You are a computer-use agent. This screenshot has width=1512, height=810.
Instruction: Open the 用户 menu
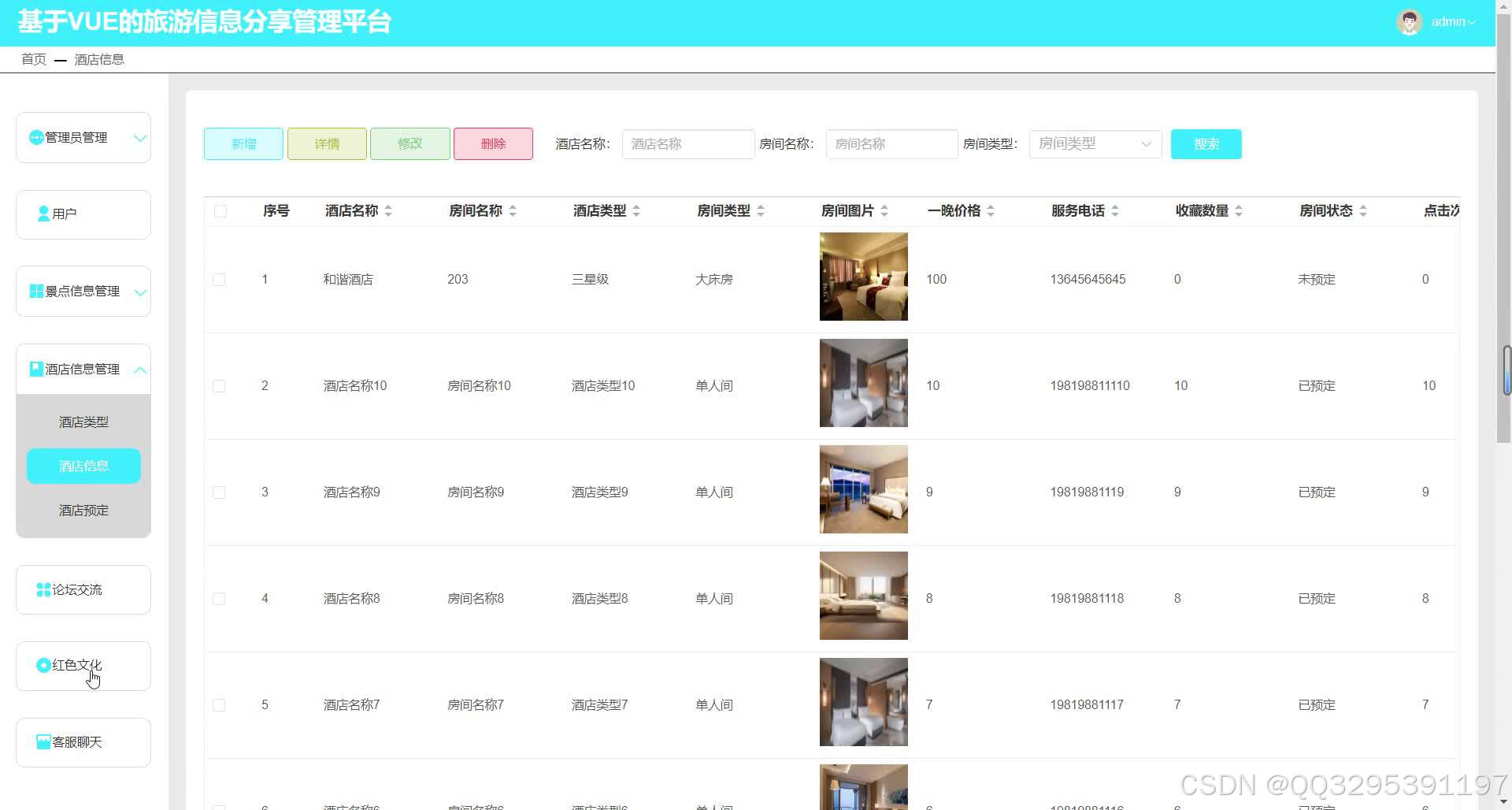click(x=83, y=214)
